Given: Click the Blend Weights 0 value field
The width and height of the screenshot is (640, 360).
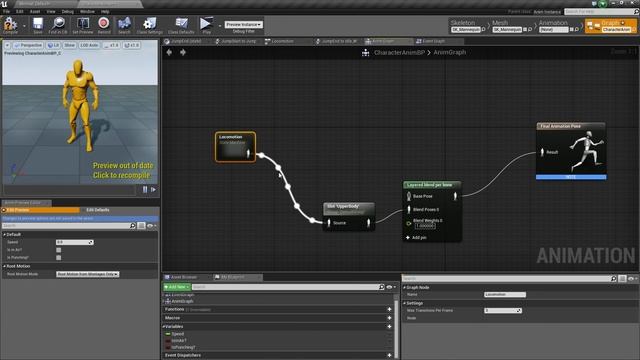Looking at the screenshot, I should click(x=425, y=226).
